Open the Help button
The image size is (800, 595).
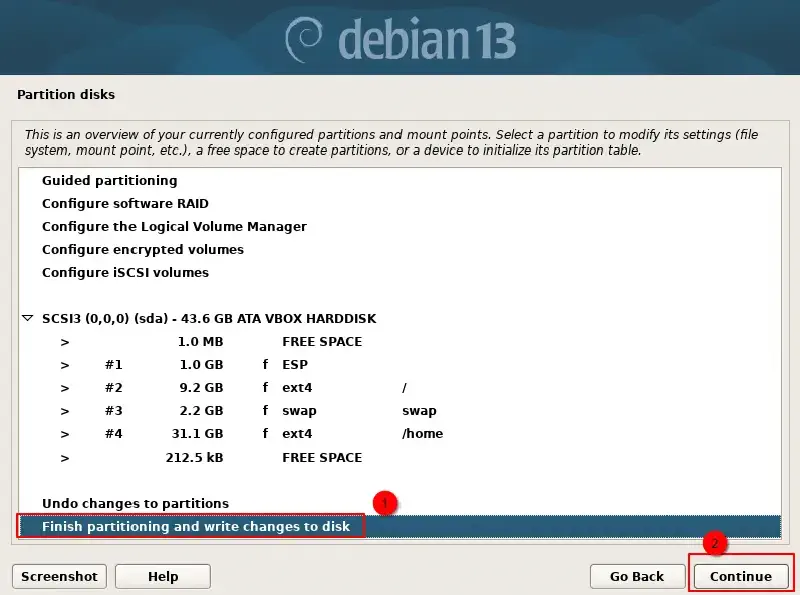click(162, 576)
